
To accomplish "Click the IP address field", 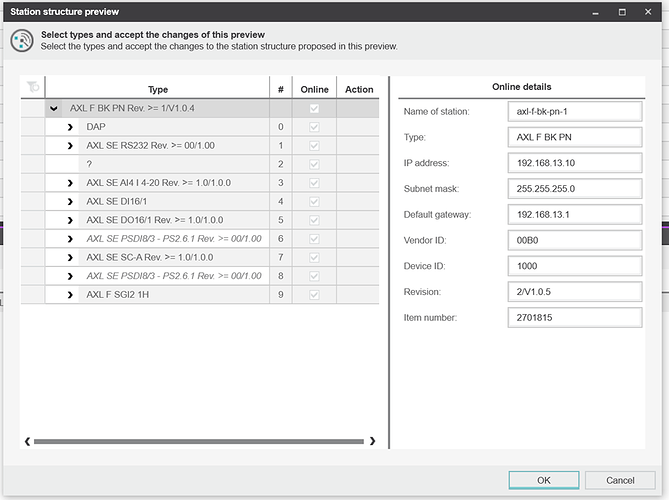I will coord(574,162).
